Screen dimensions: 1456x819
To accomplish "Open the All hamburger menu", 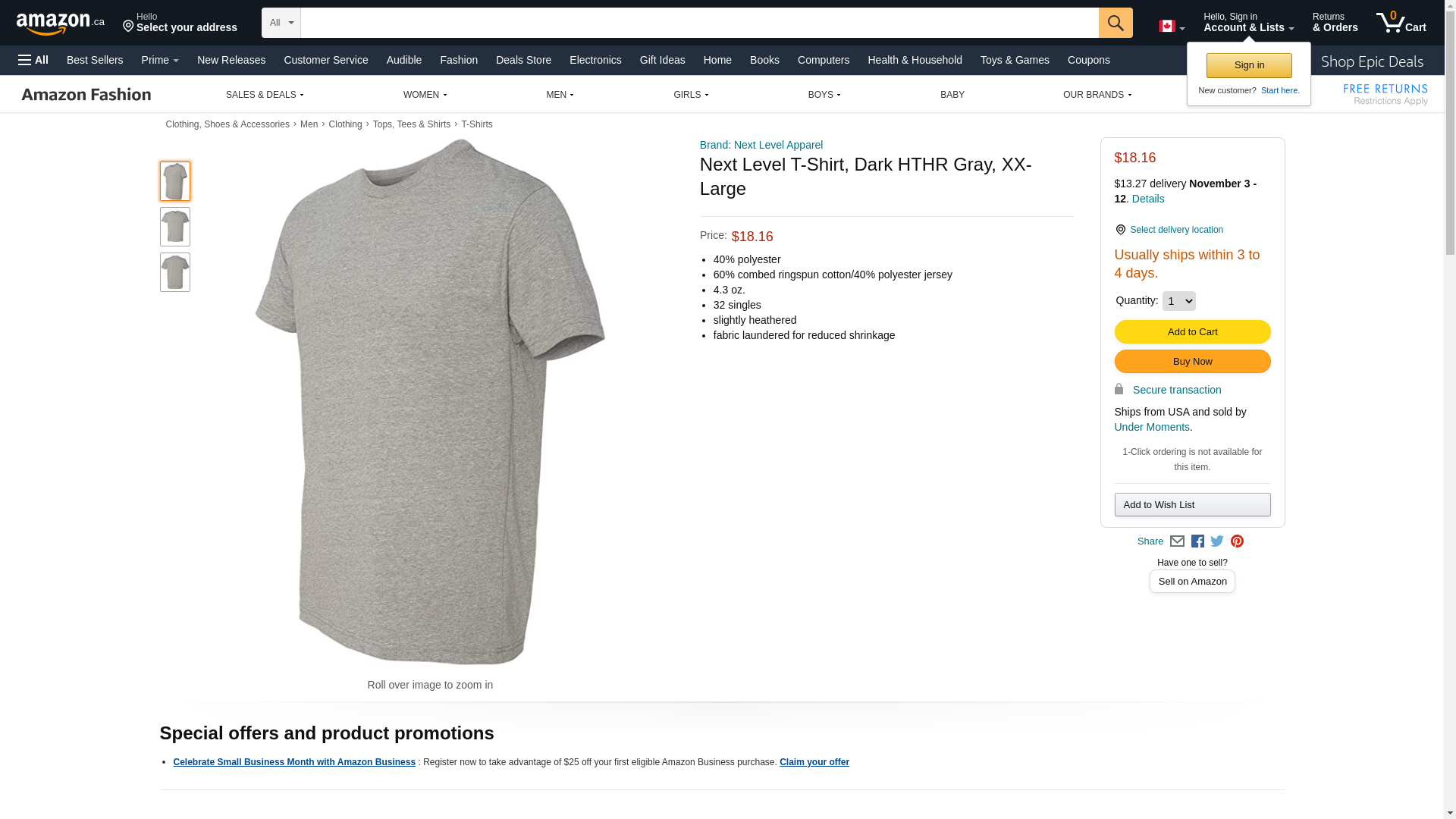I will (33, 60).
